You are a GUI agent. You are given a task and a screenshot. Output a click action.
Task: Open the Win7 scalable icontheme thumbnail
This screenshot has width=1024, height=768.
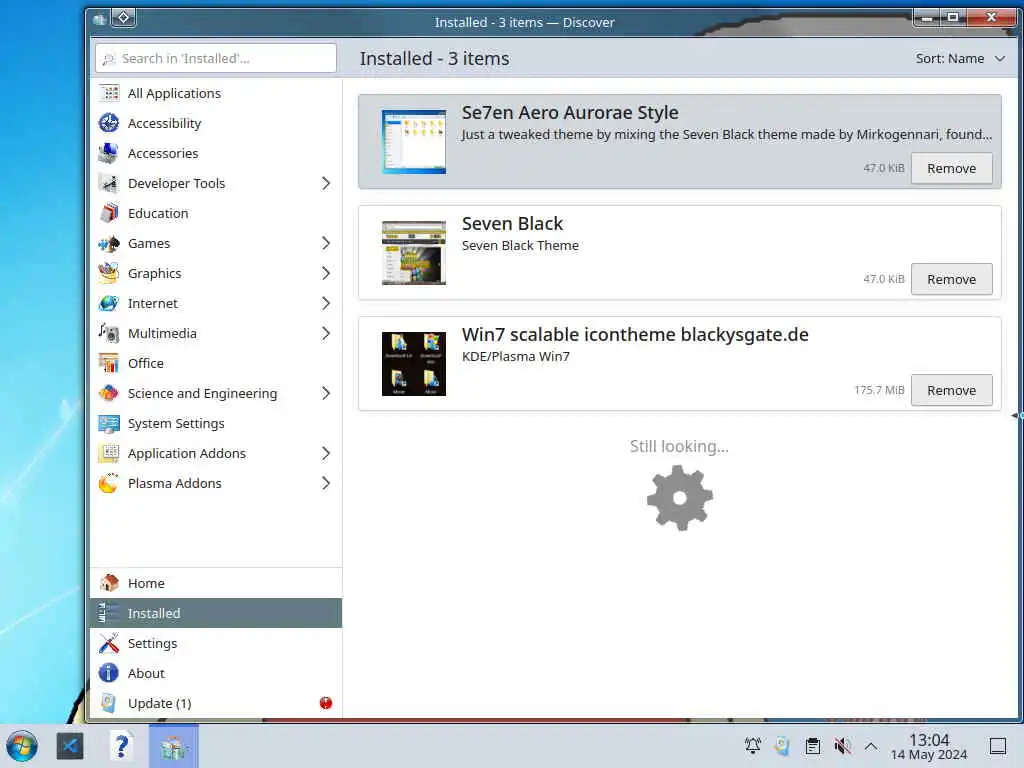point(414,364)
